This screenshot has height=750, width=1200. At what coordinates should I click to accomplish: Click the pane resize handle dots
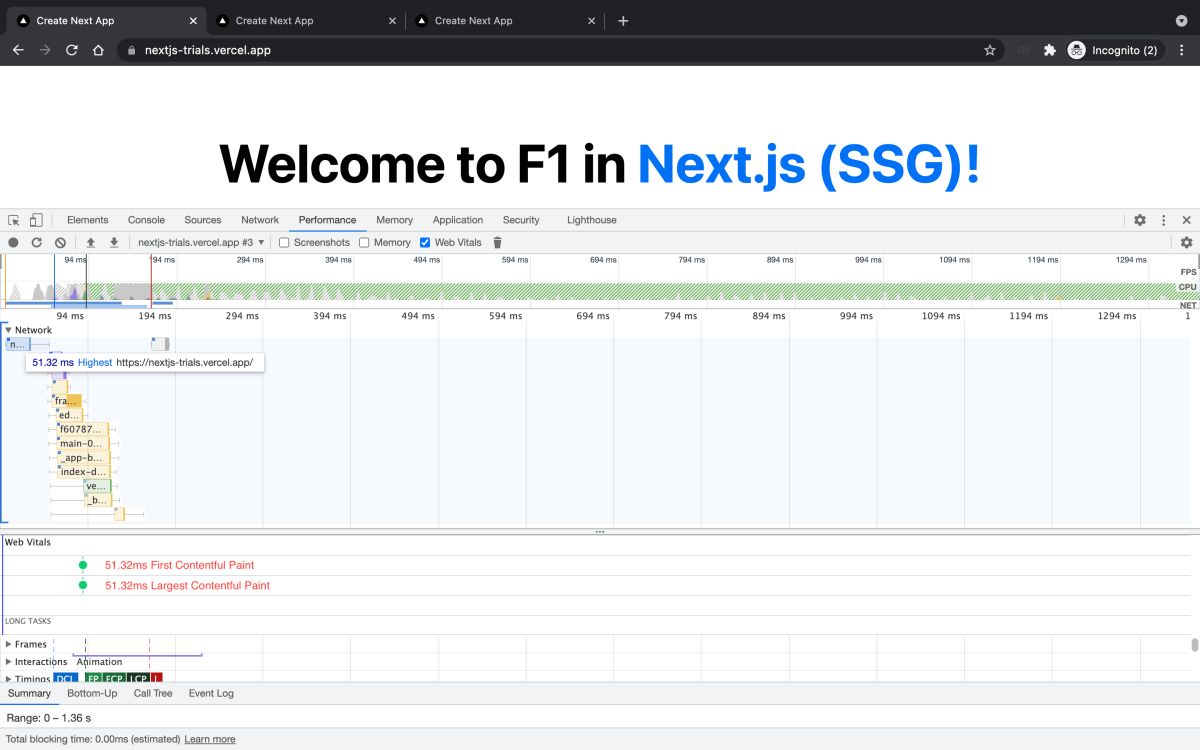coord(600,532)
